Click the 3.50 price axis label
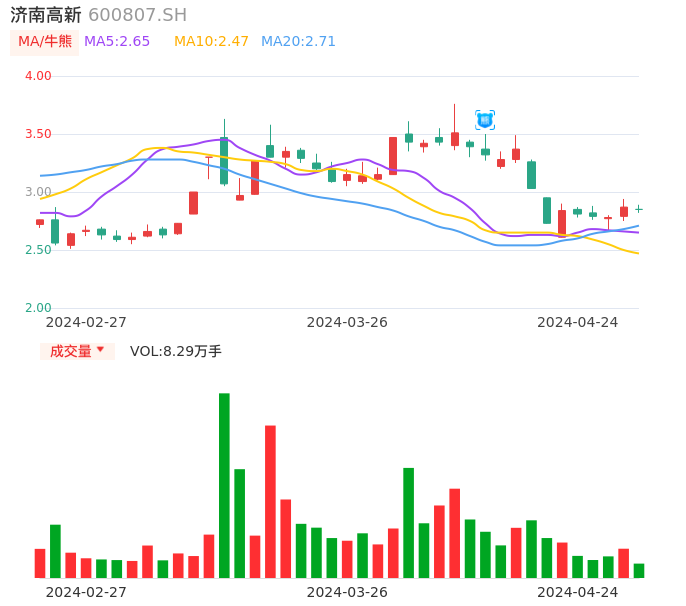This screenshot has height=606, width=686. point(38,134)
